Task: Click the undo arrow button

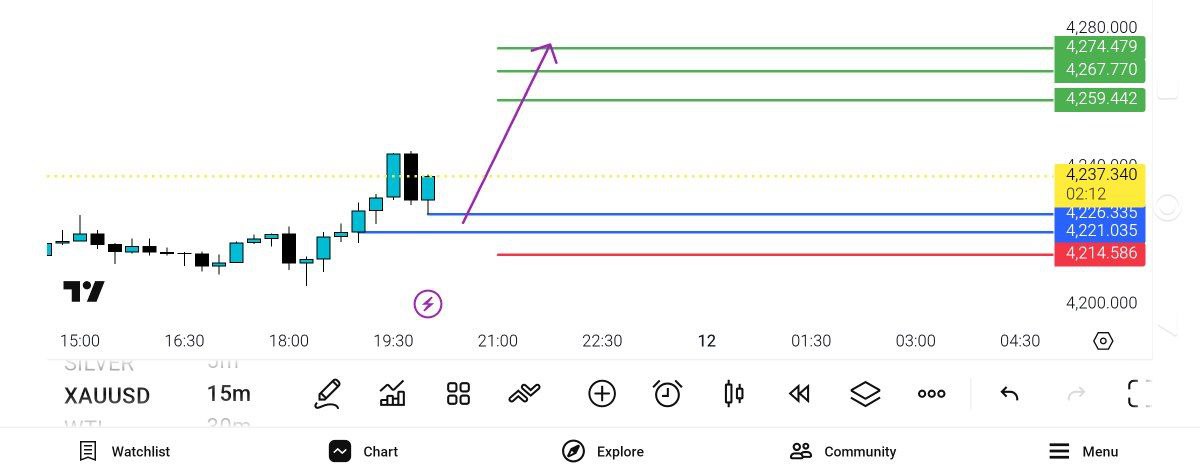Action: pos(1009,394)
